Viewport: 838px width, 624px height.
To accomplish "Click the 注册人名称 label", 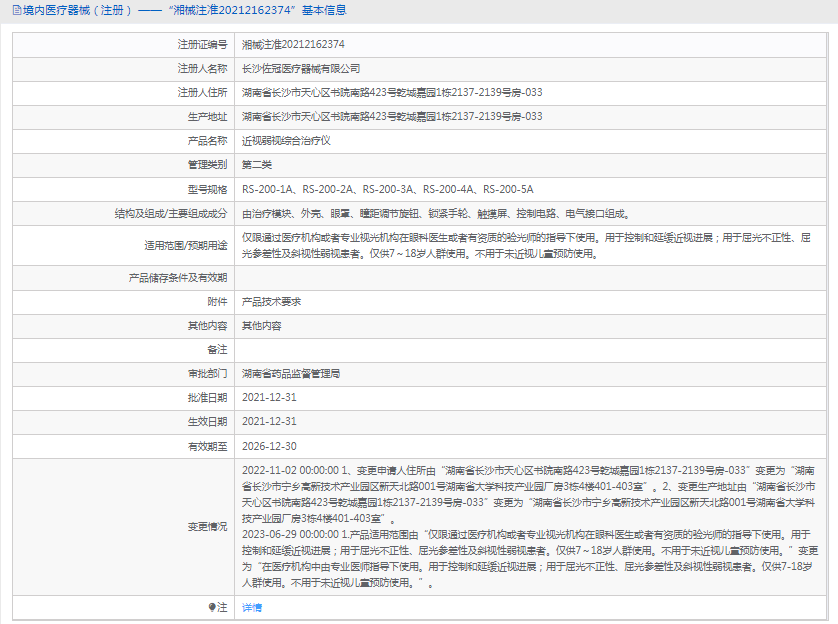I will [202, 68].
